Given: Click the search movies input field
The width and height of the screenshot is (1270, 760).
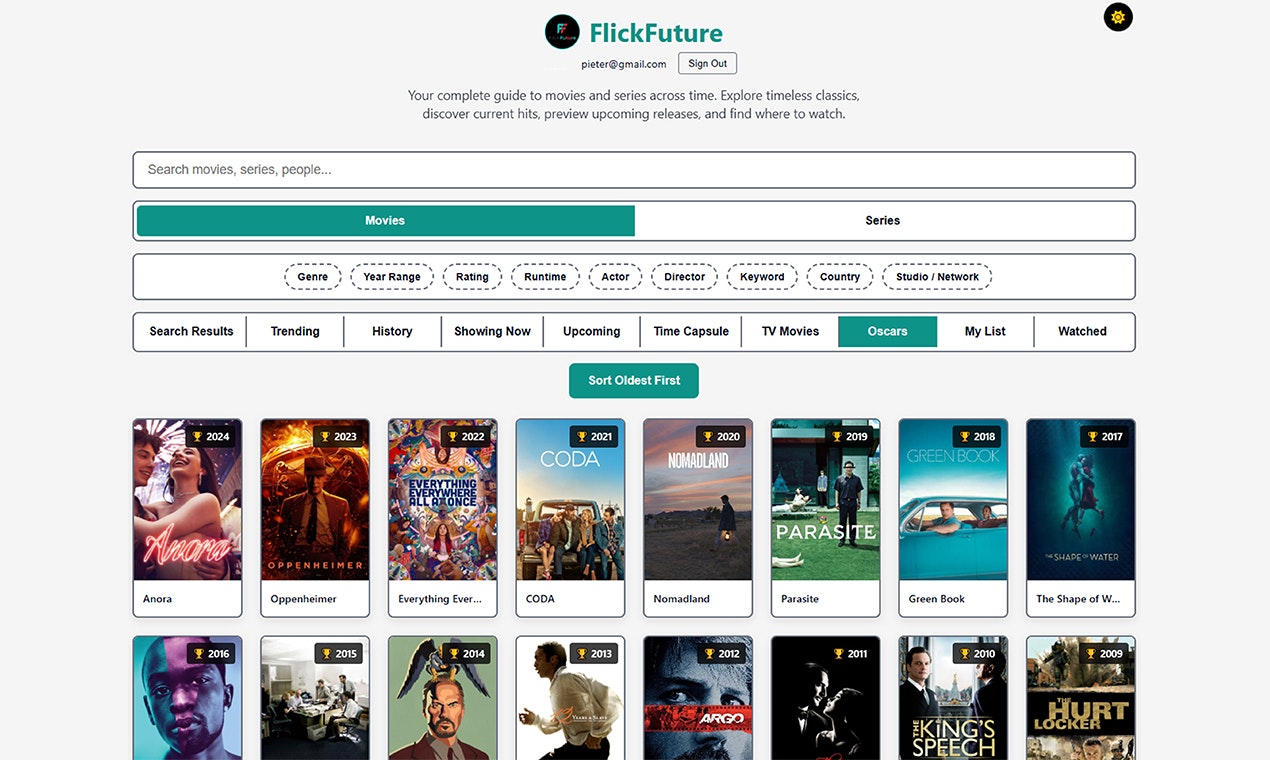Looking at the screenshot, I should (634, 170).
